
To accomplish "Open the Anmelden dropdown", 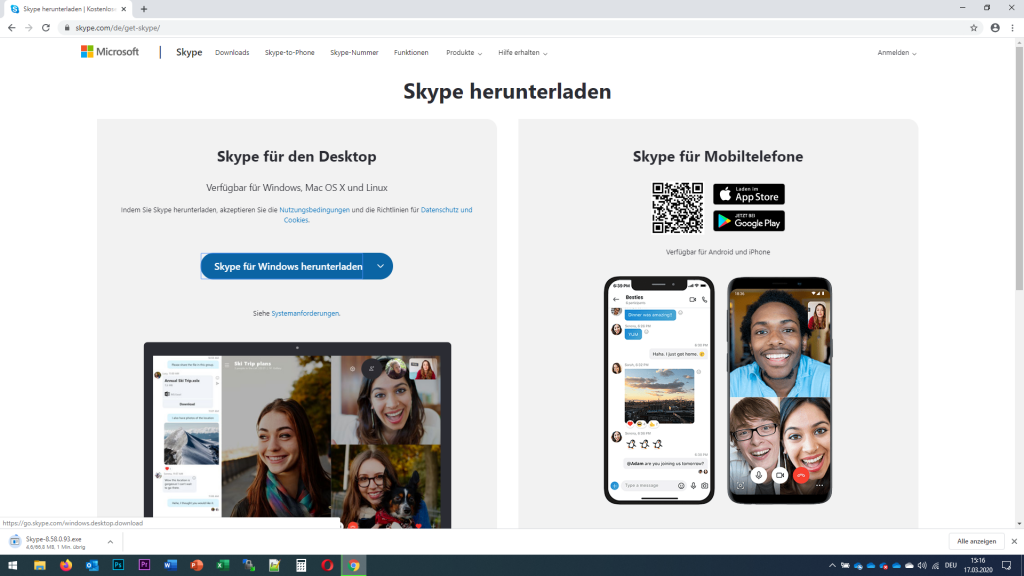I will [897, 53].
